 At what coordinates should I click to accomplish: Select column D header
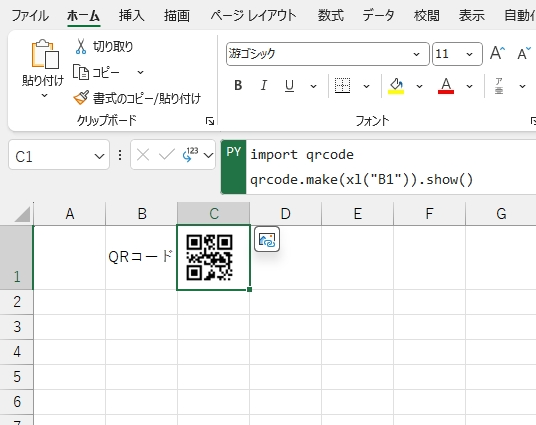(285, 214)
